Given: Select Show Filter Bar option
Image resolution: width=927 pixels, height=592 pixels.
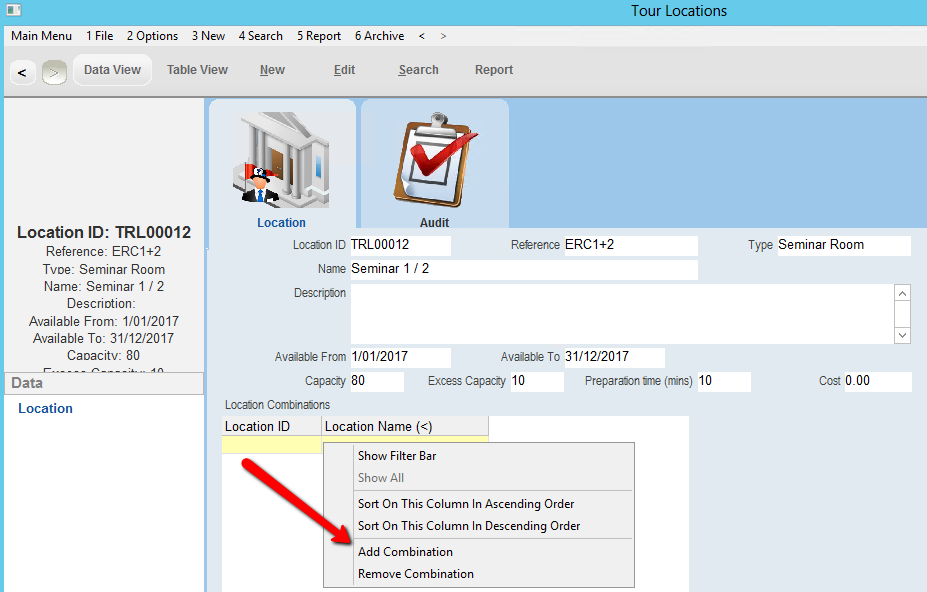Looking at the screenshot, I should click(397, 456).
